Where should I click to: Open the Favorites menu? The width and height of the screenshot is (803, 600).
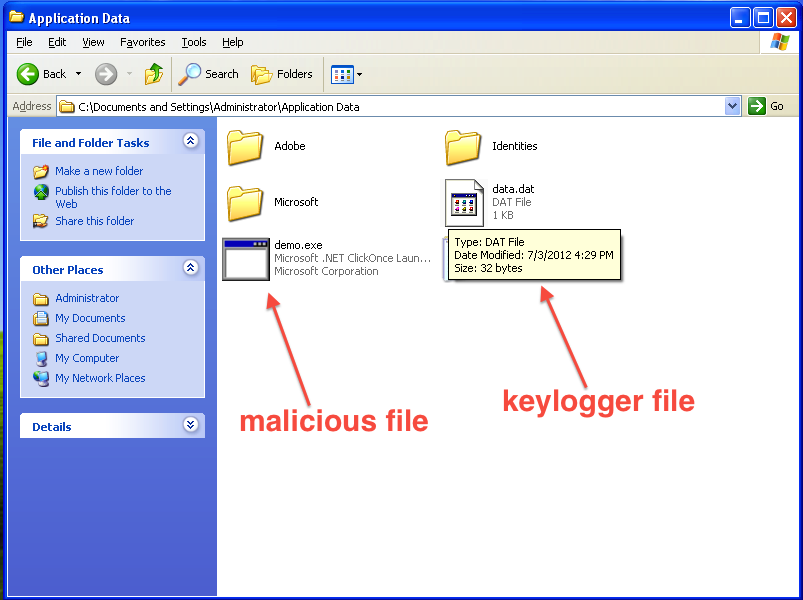[142, 42]
